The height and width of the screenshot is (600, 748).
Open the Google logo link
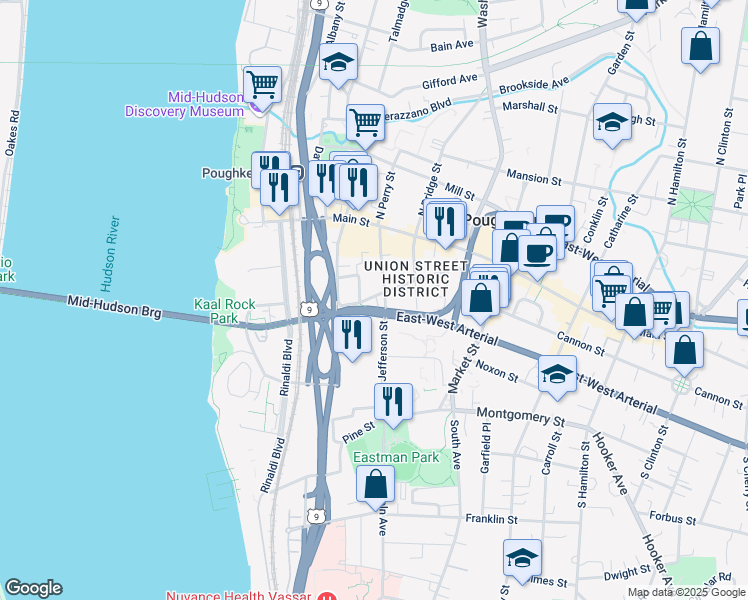(33, 589)
